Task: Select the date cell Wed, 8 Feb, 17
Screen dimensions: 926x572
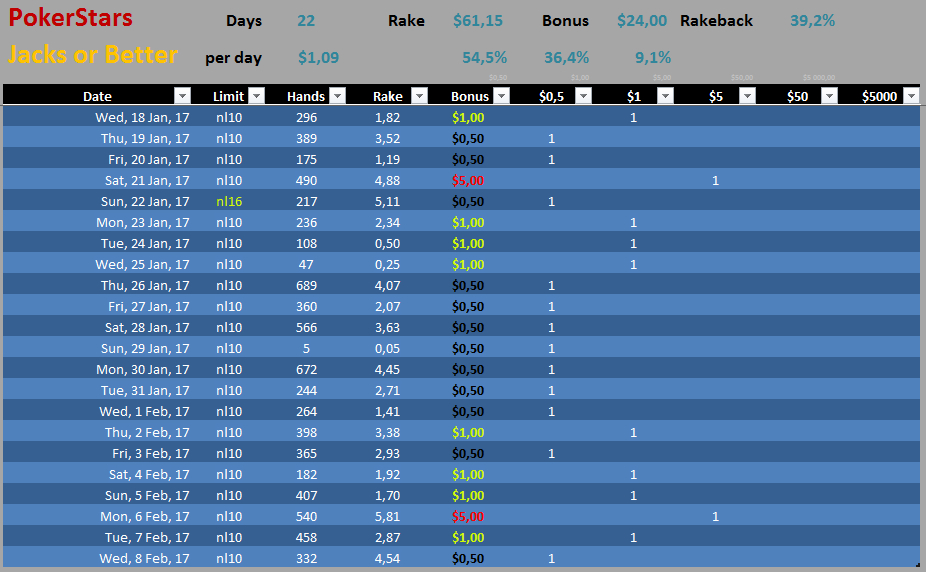Action: (x=145, y=558)
